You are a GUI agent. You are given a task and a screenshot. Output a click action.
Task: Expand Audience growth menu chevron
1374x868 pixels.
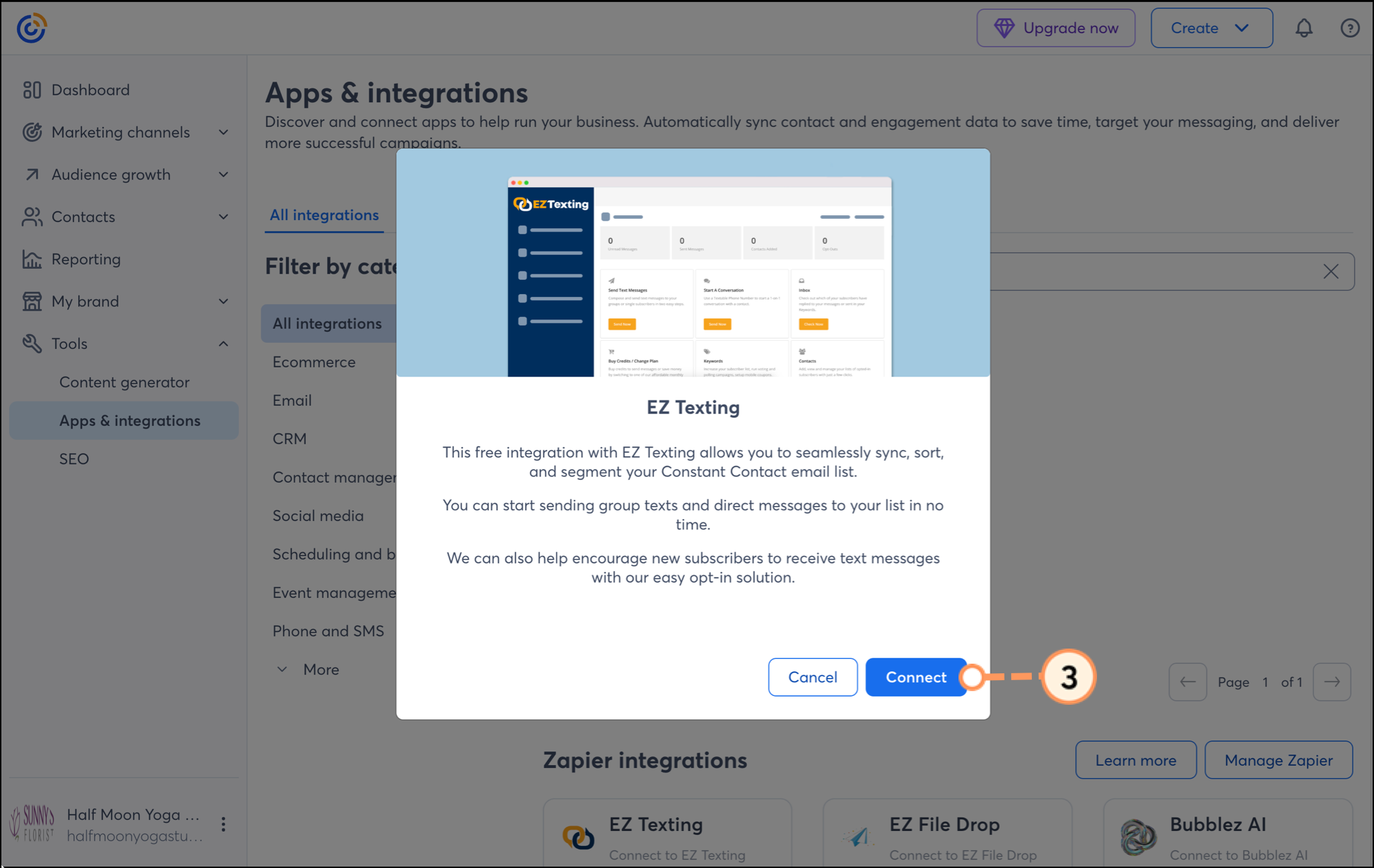click(x=224, y=174)
